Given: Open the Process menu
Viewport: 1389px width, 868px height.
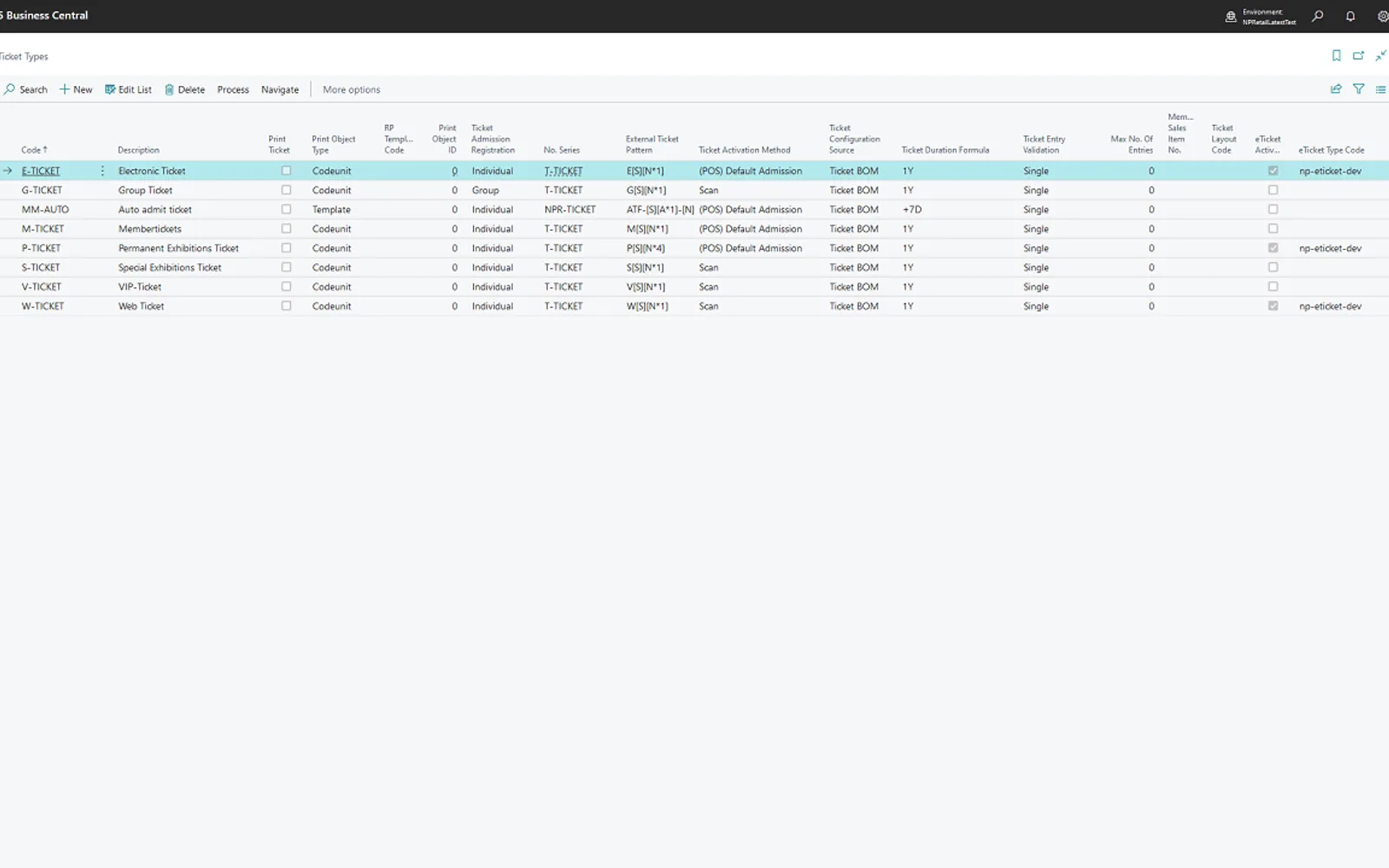Looking at the screenshot, I should tap(233, 89).
